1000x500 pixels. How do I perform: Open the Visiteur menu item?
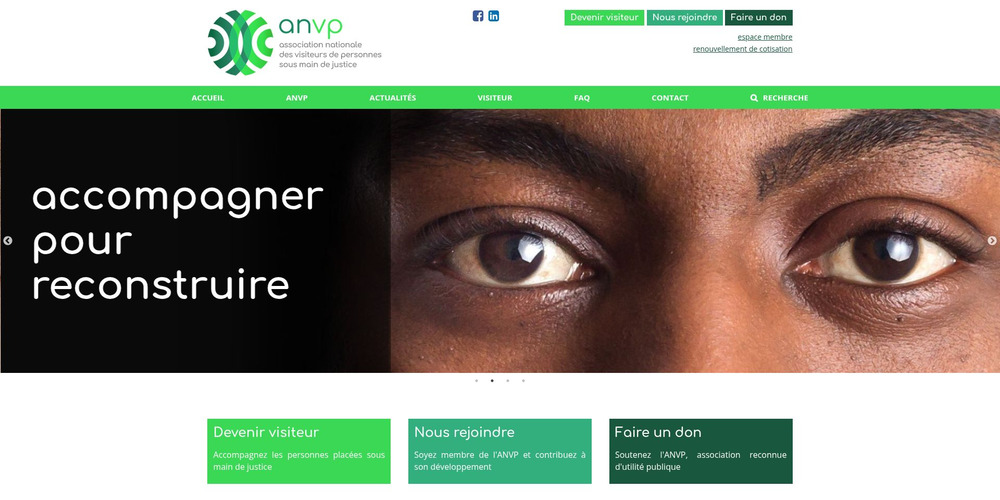tap(495, 98)
